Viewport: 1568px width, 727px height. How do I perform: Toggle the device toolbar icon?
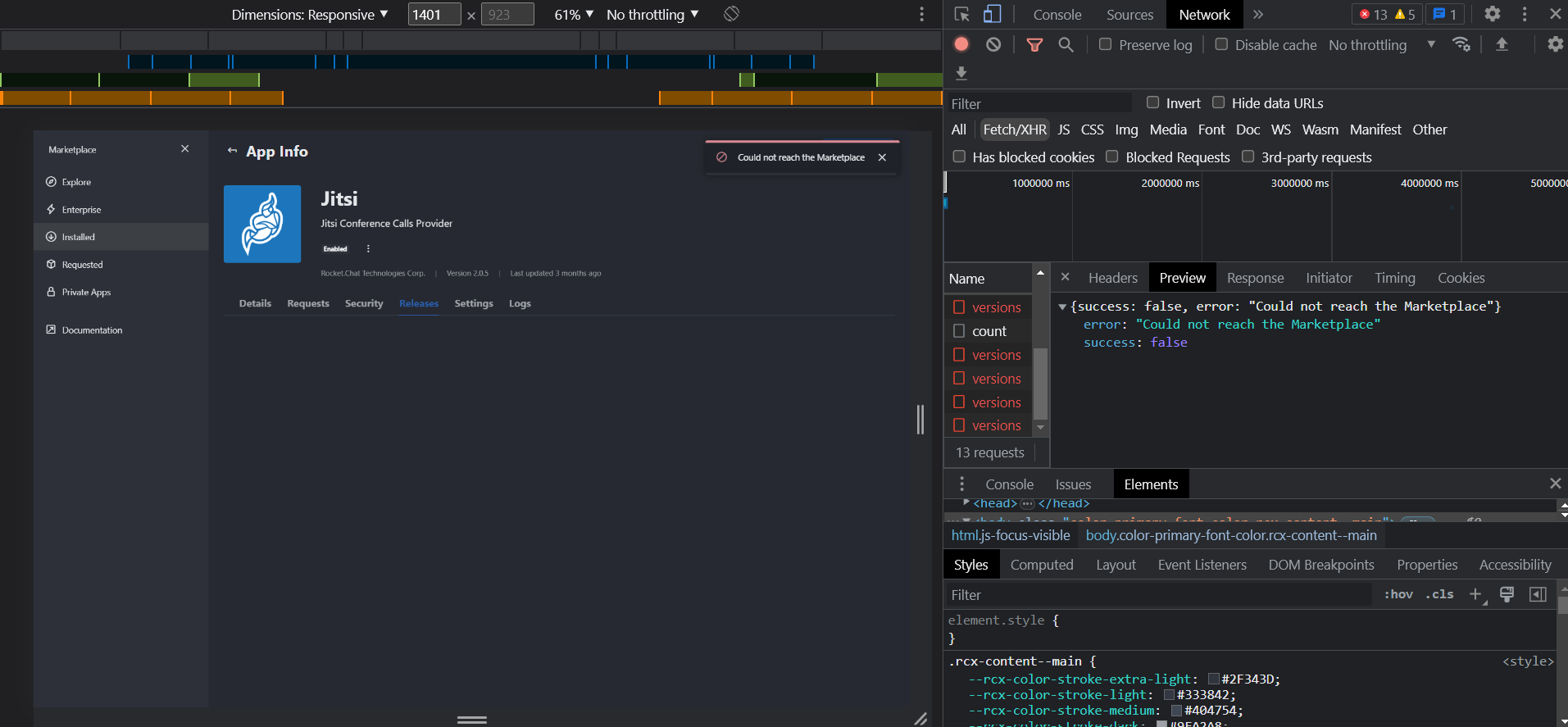tap(993, 14)
